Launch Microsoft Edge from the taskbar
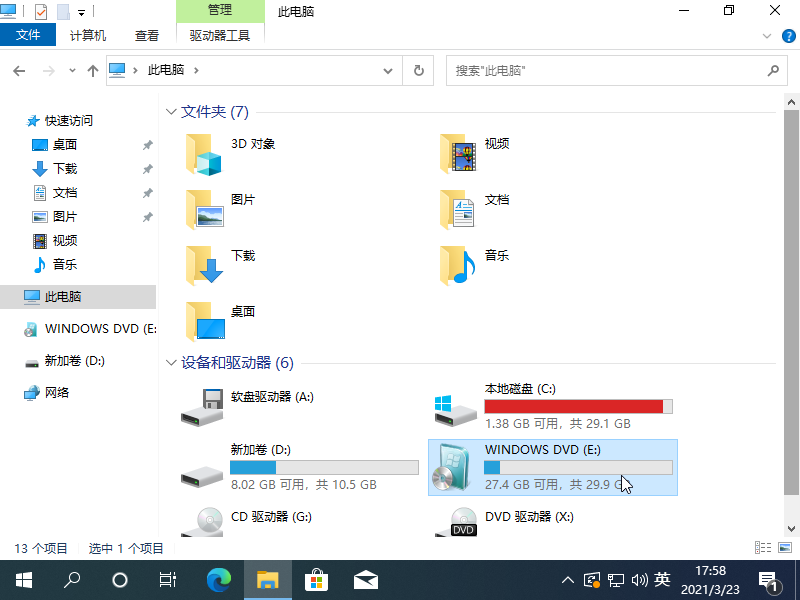Image resolution: width=800 pixels, height=600 pixels. coord(219,580)
